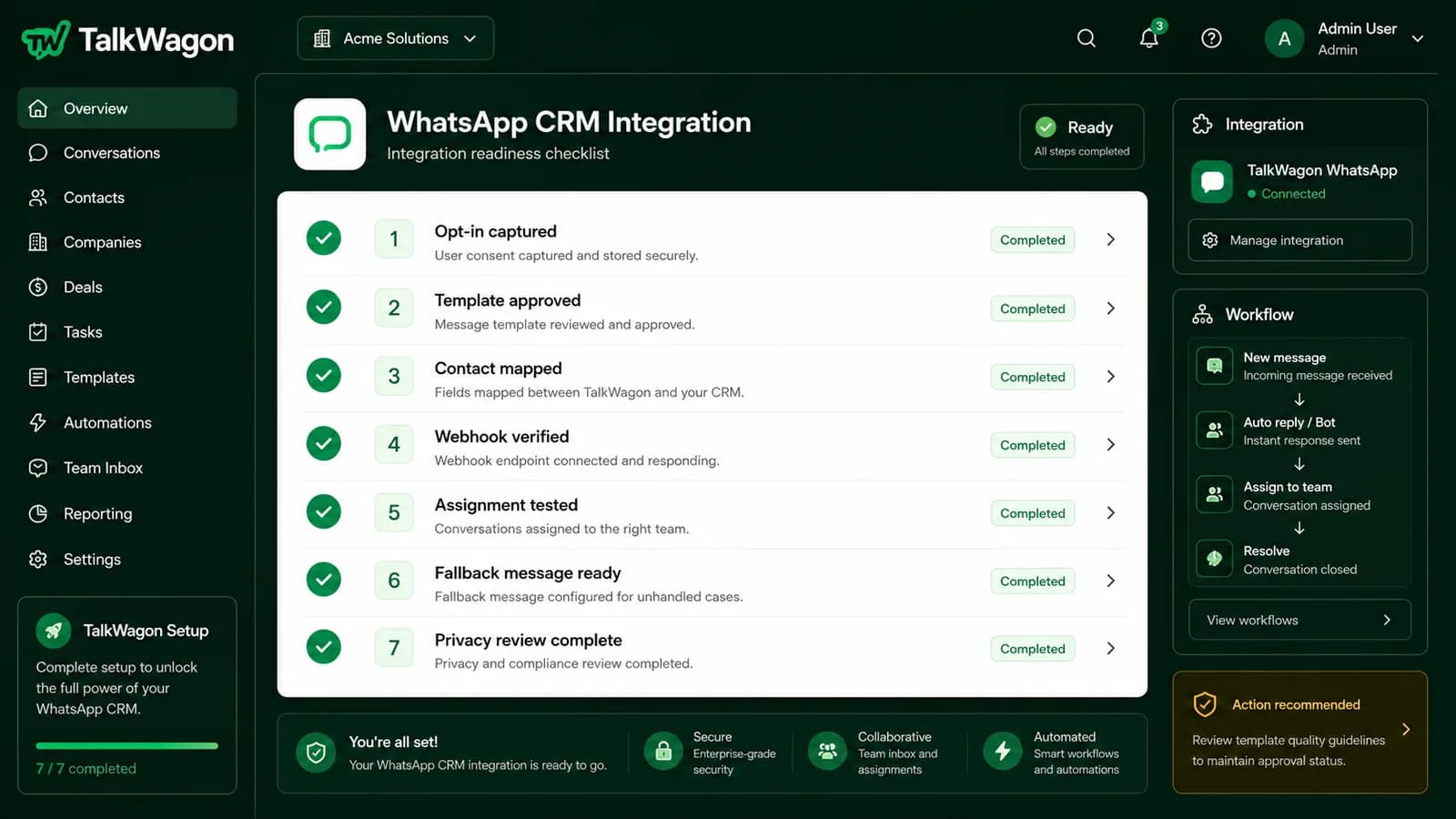Click the Completed badge for Privacy review complete
Viewport: 1456px width, 819px height.
[x=1033, y=649]
